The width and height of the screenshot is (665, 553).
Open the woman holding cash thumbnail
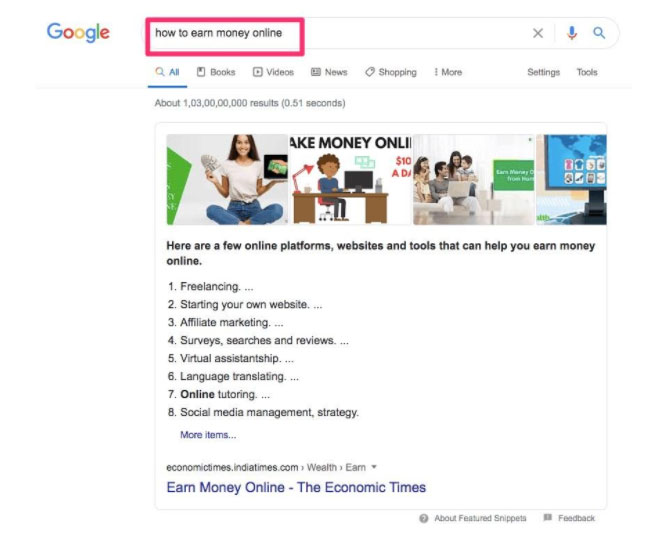point(227,179)
